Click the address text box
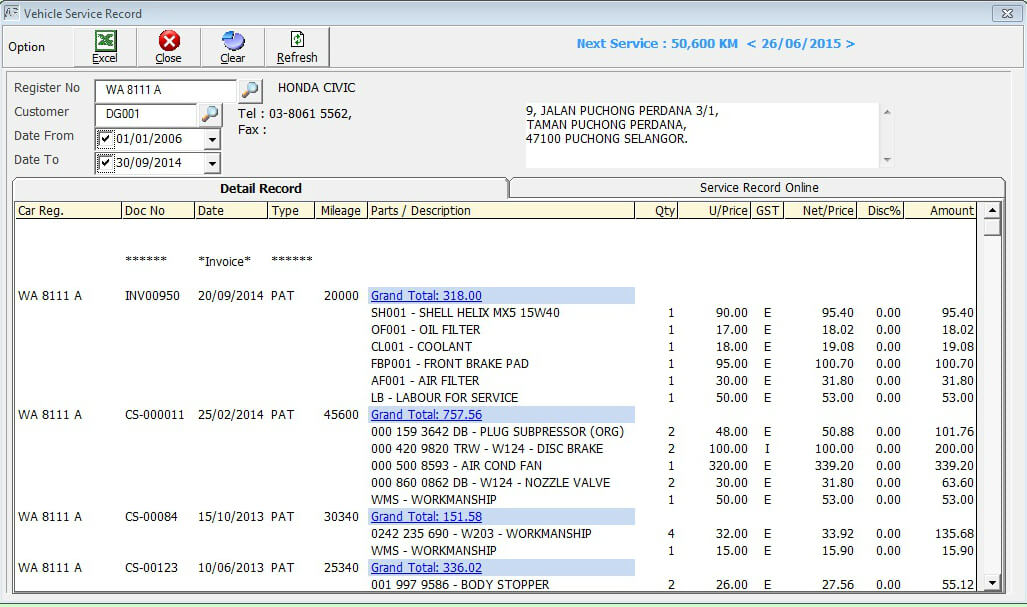Viewport: 1027px width, 607px height. 701,135
